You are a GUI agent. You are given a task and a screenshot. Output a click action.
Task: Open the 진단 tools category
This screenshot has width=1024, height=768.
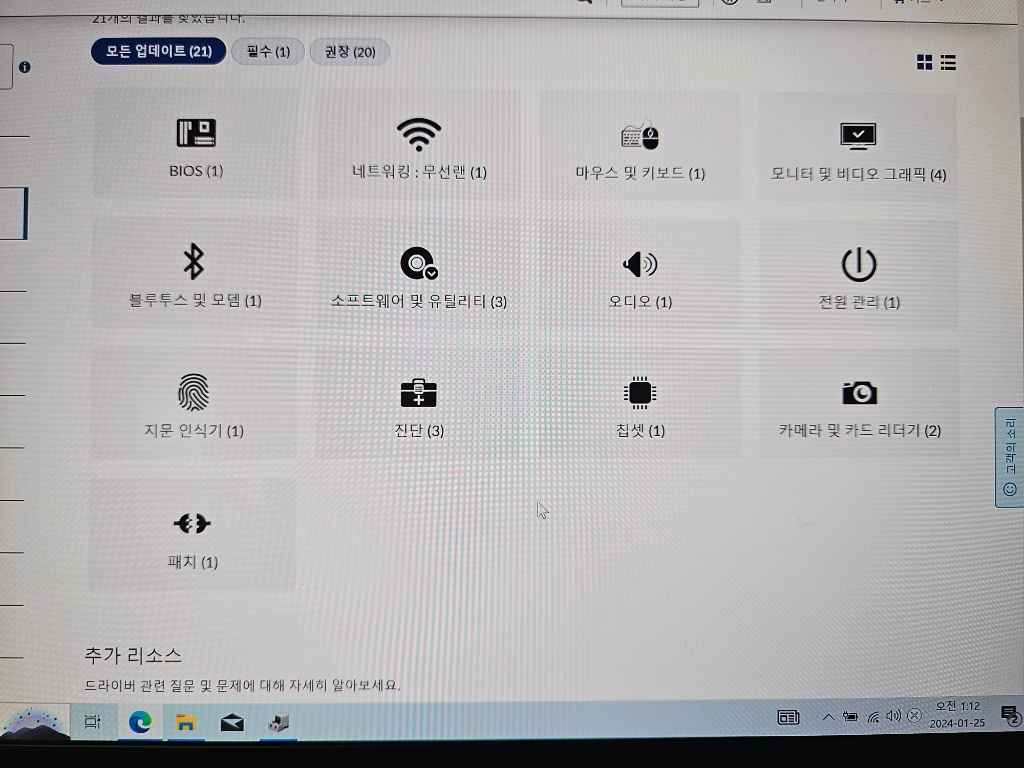tap(419, 405)
